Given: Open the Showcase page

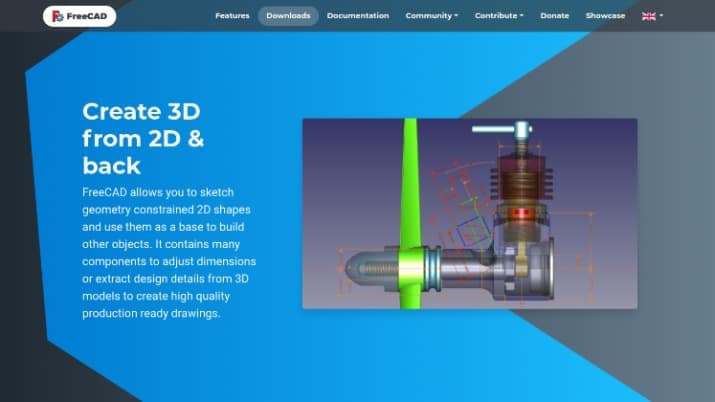Looking at the screenshot, I should [x=605, y=16].
